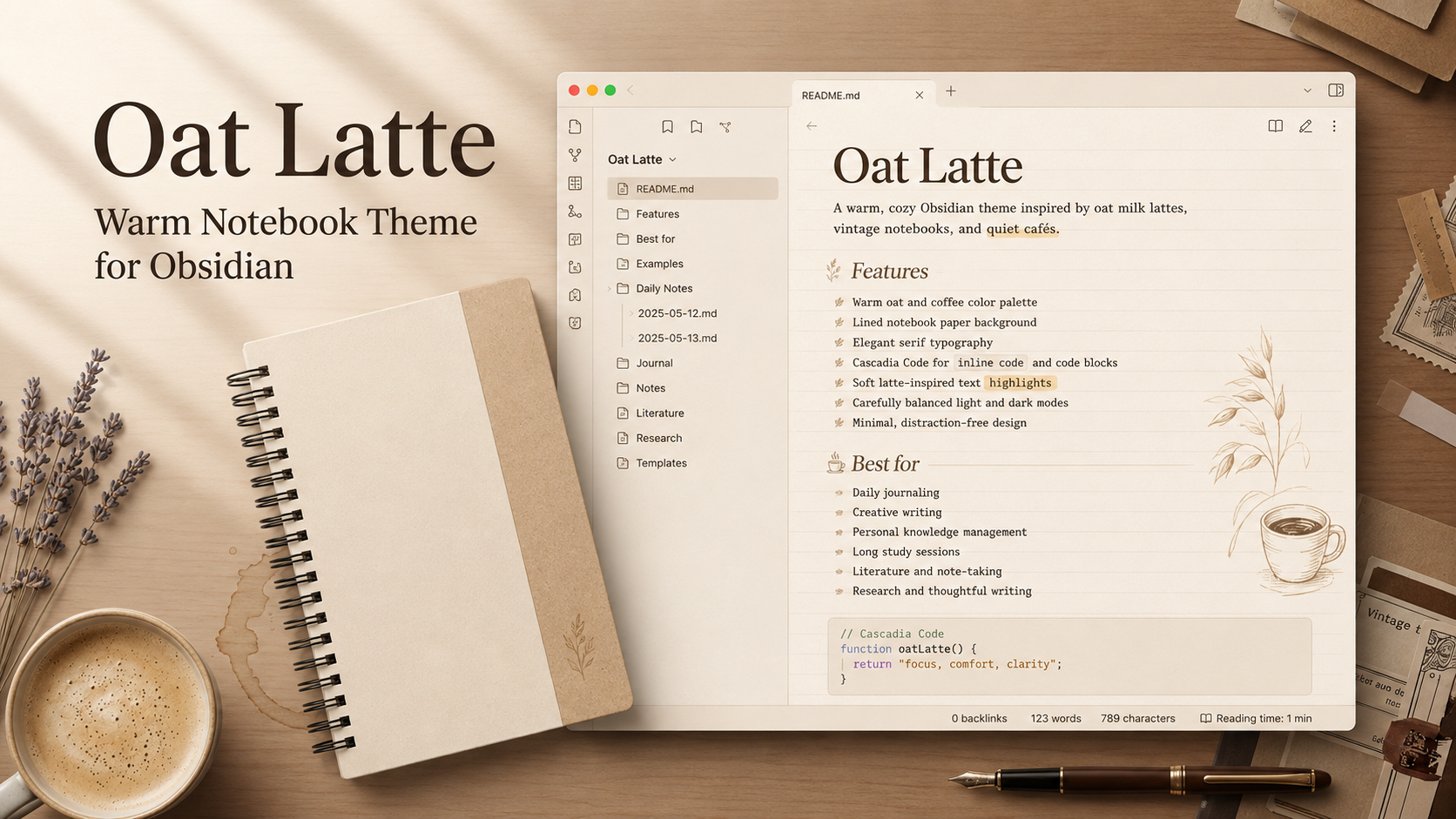Switch to reading view with the book icon
The width and height of the screenshot is (1456, 819).
pos(1275,126)
